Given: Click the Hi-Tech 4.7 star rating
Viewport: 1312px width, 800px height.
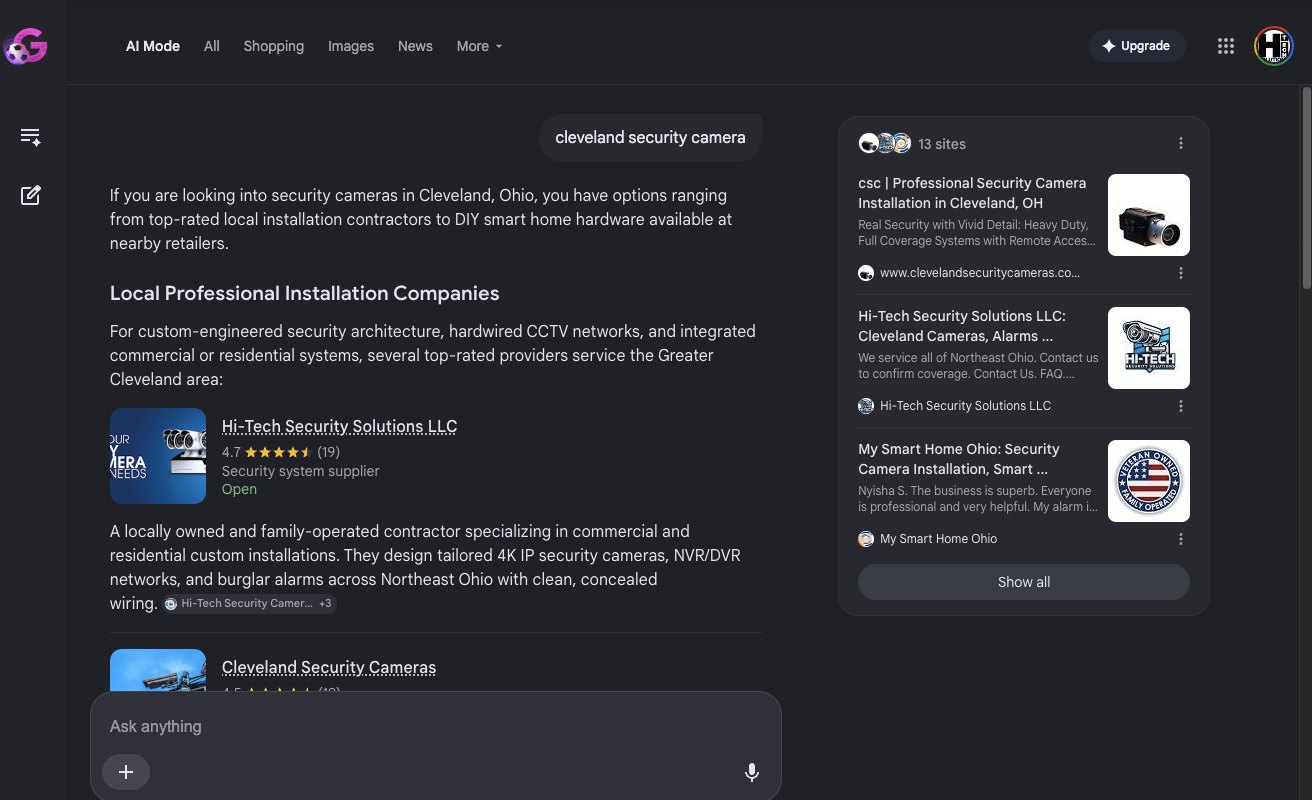Looking at the screenshot, I should tap(281, 452).
